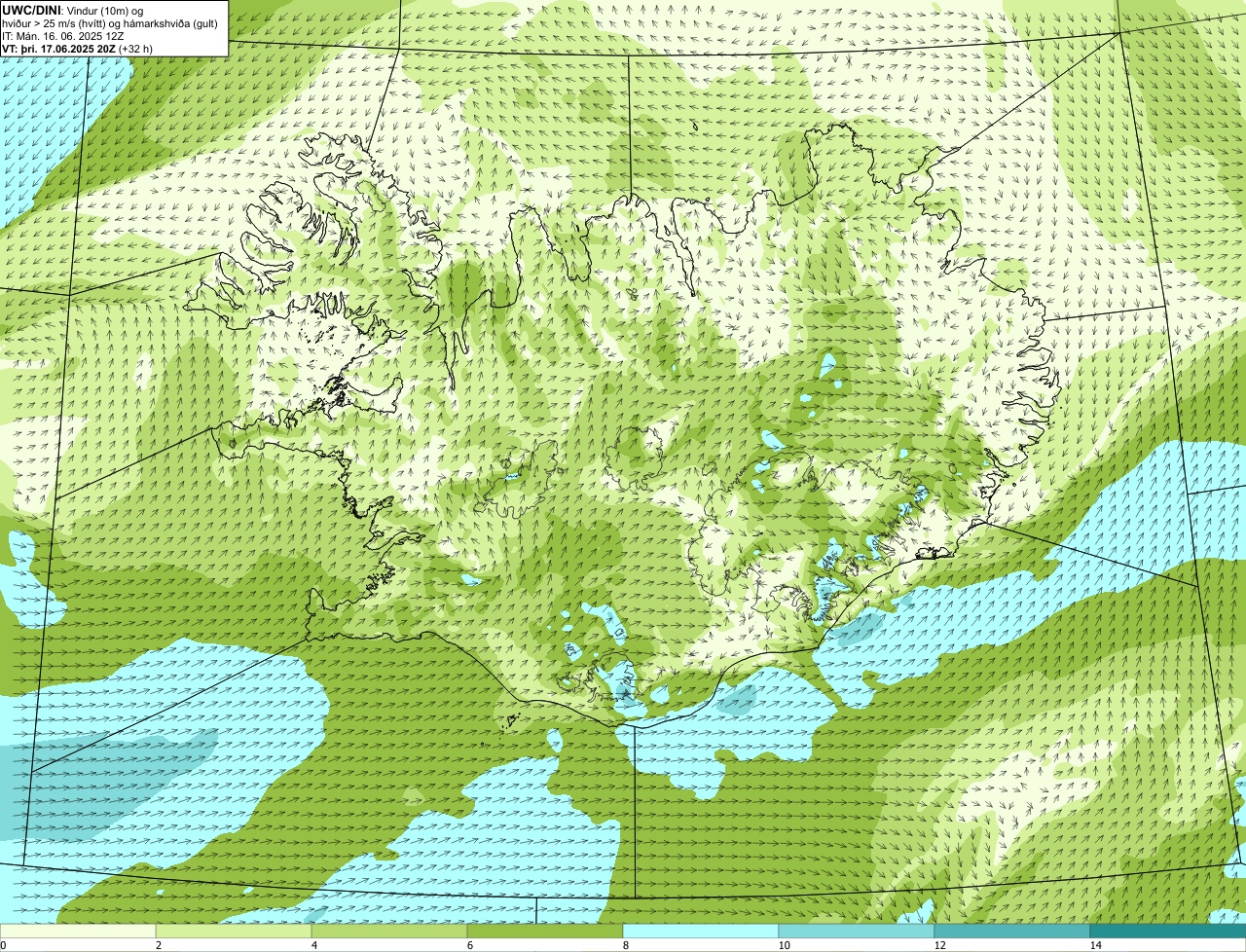Click the dark green 6–8 m/s legend swatch

pos(545,932)
